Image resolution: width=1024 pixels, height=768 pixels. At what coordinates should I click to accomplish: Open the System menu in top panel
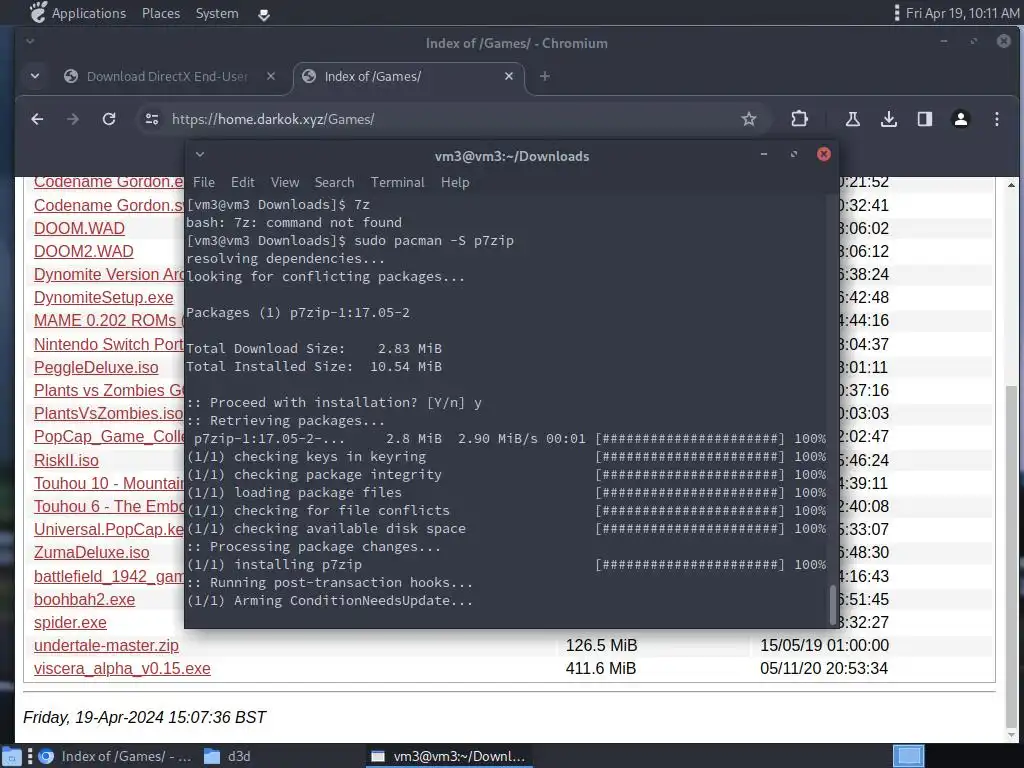tap(217, 13)
